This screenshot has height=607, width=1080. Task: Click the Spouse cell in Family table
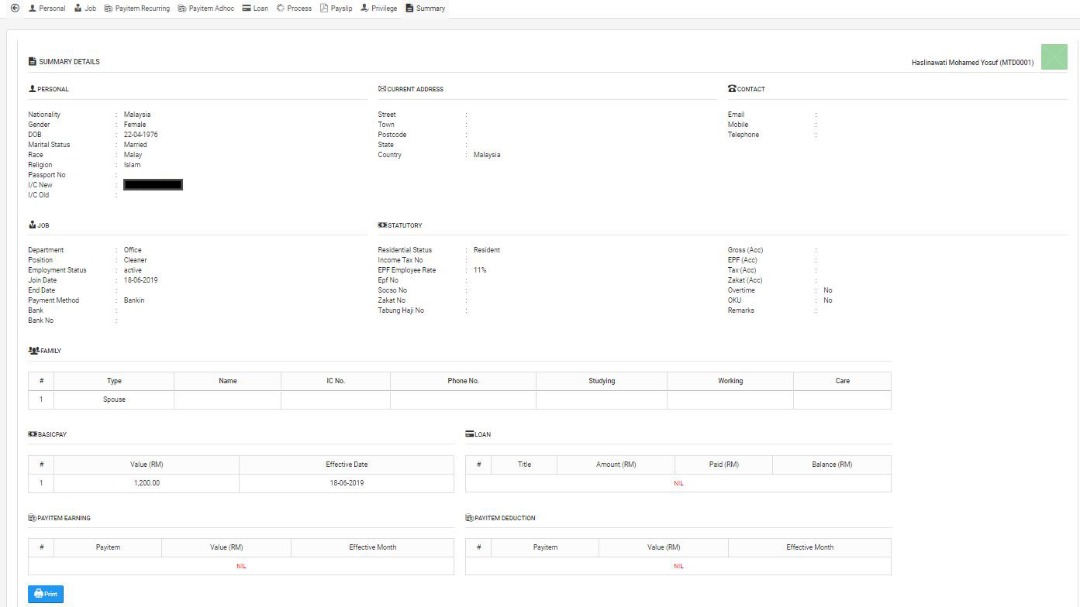pyautogui.click(x=114, y=400)
